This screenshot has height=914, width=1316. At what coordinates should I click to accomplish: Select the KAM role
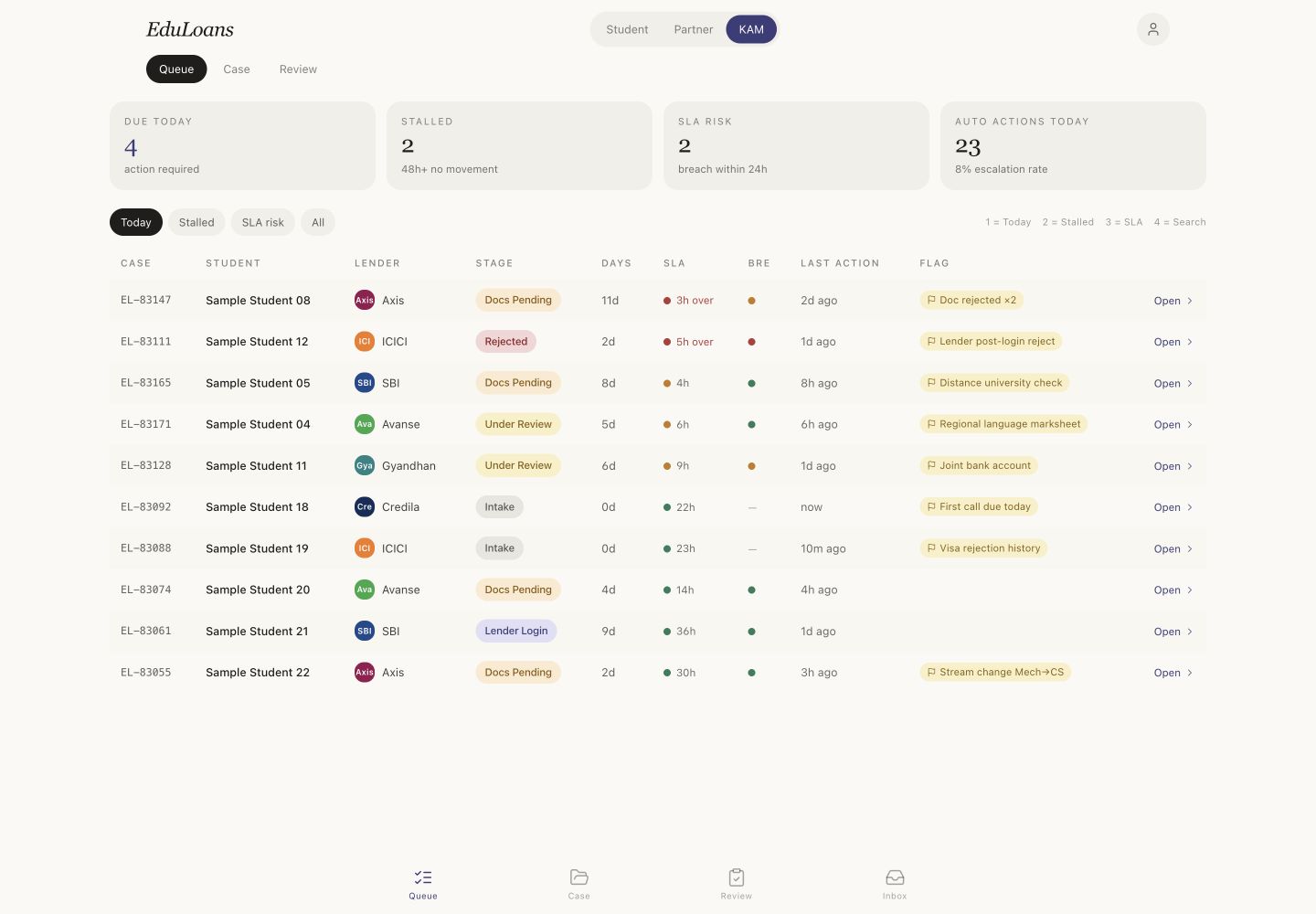[x=751, y=29]
